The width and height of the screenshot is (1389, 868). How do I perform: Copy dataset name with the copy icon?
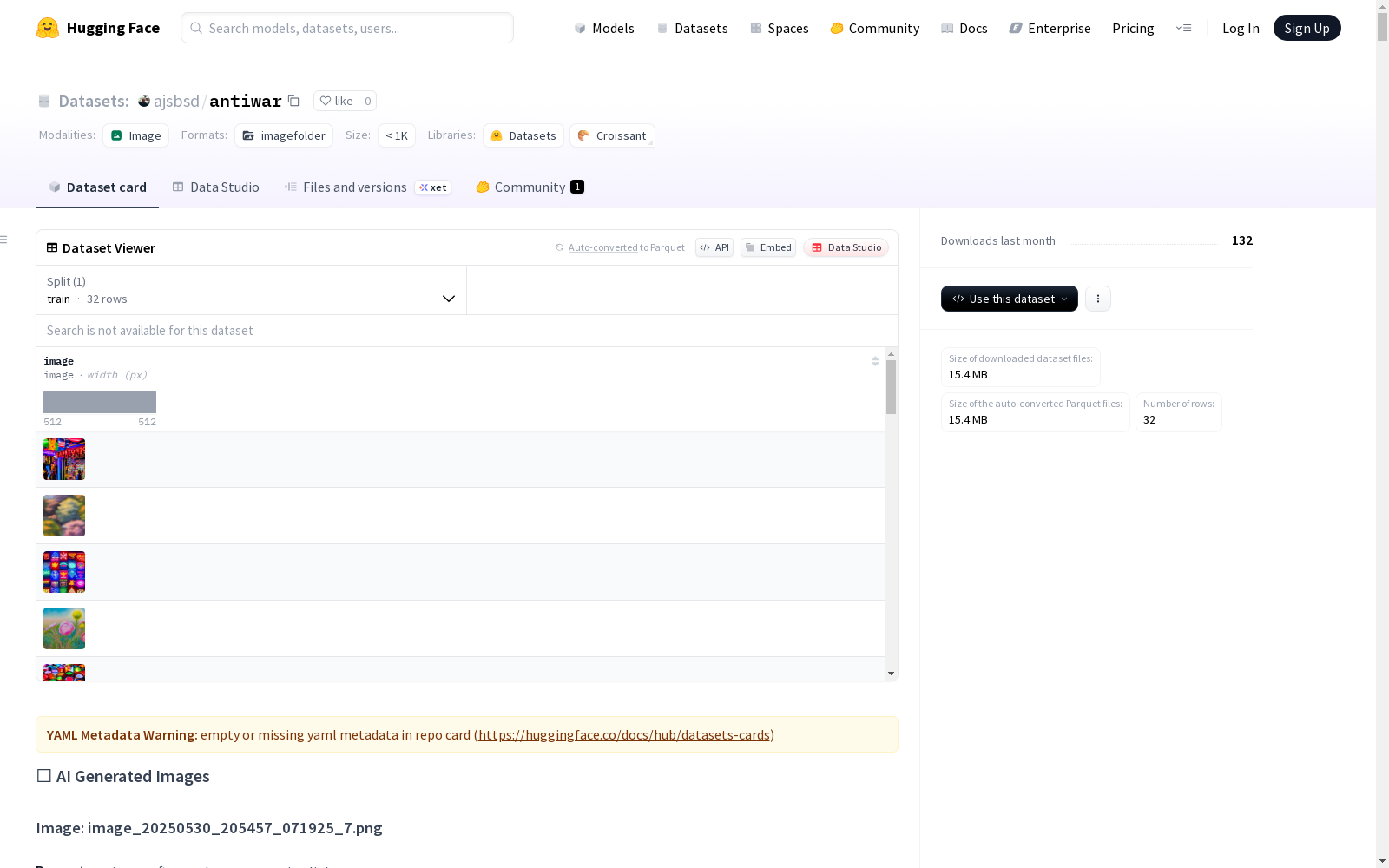[x=294, y=101]
